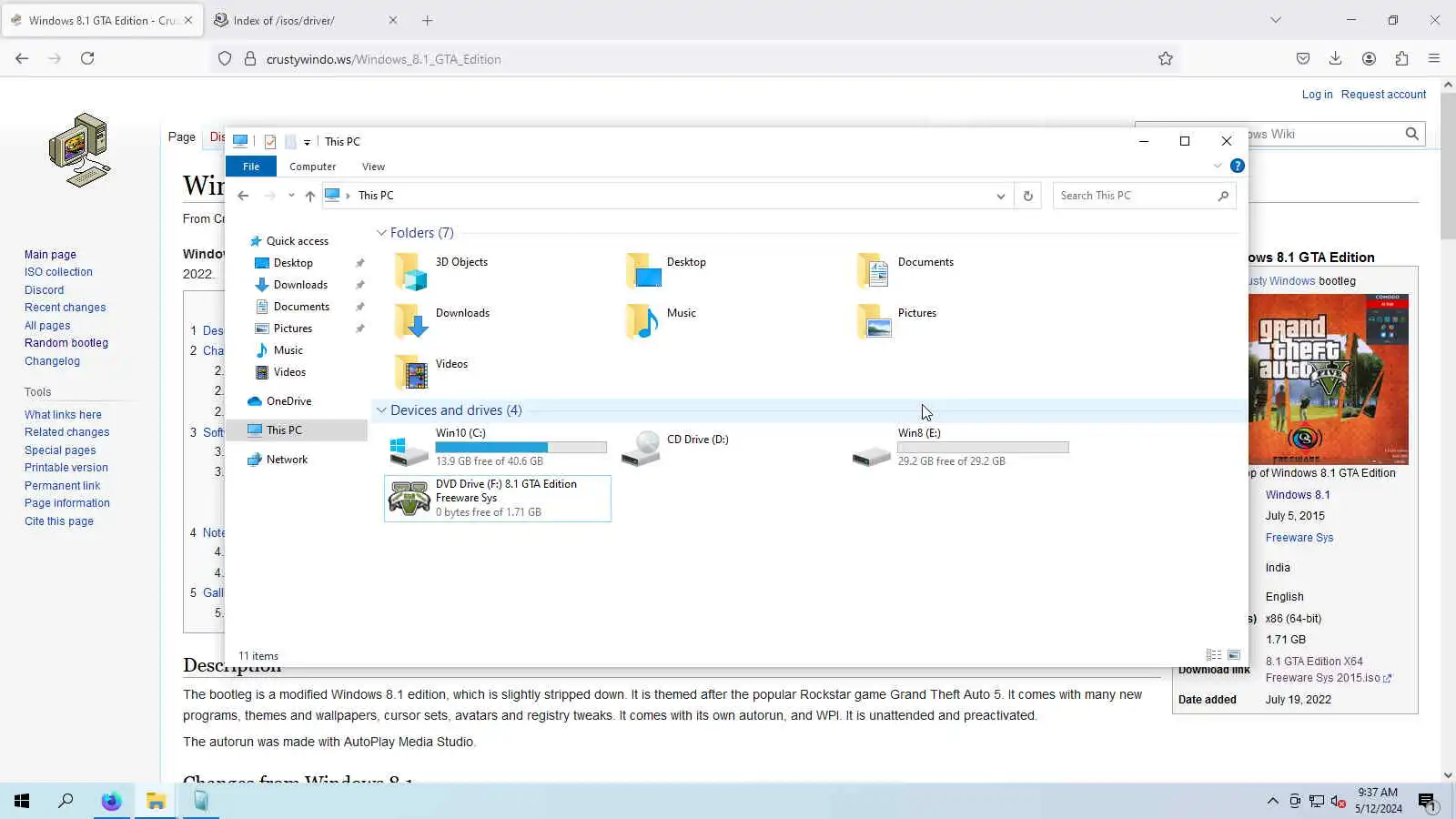Image resolution: width=1456 pixels, height=819 pixels.
Task: Collapse the Devices and drives (4) group
Action: 382,410
